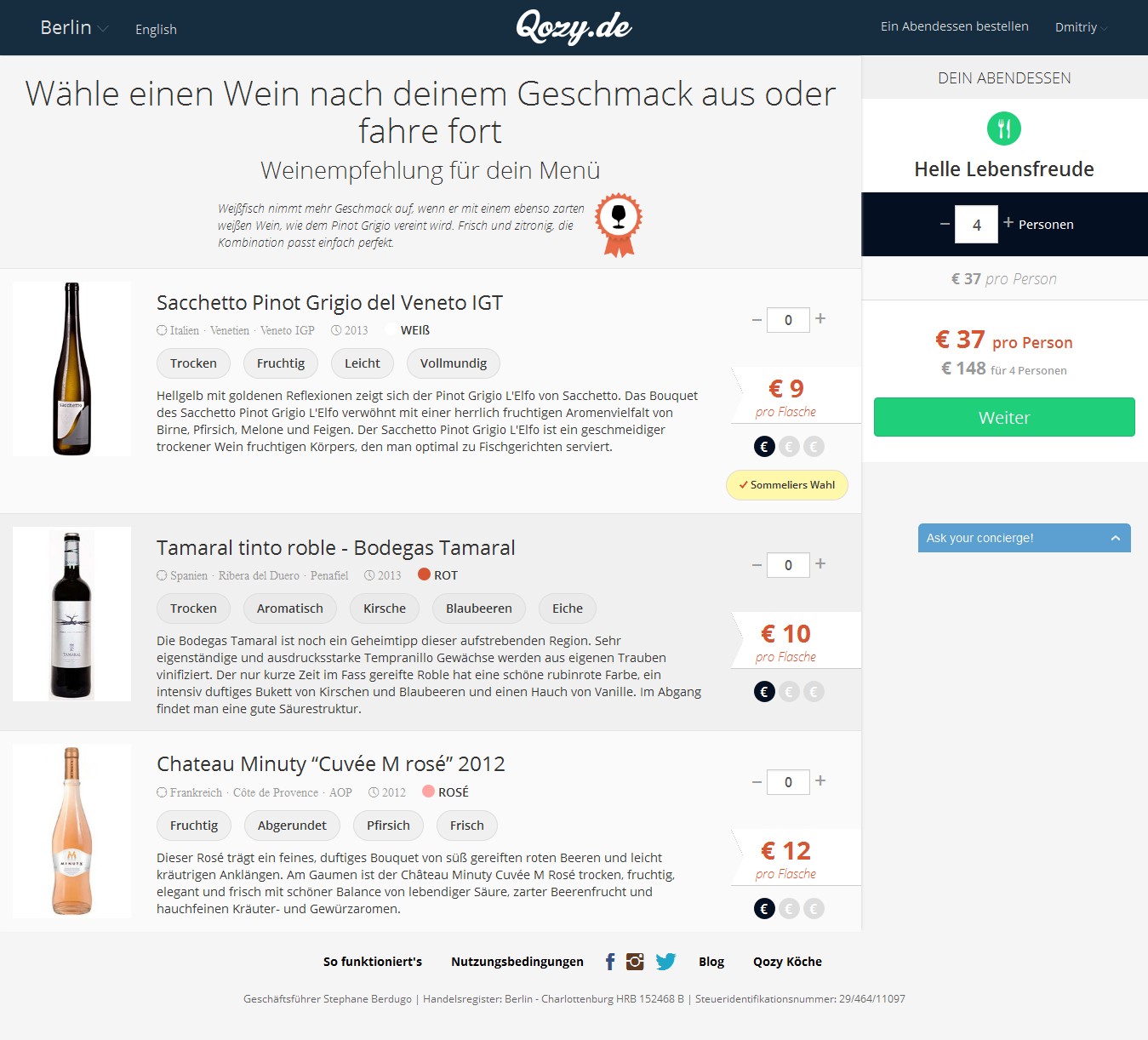Open Sacchetto Pinot Grigio del Veneto title

coord(329,303)
